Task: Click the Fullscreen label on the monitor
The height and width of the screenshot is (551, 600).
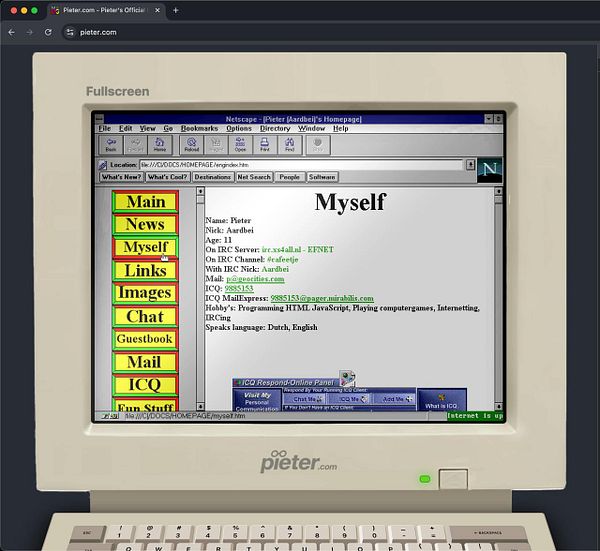Action: tap(118, 91)
